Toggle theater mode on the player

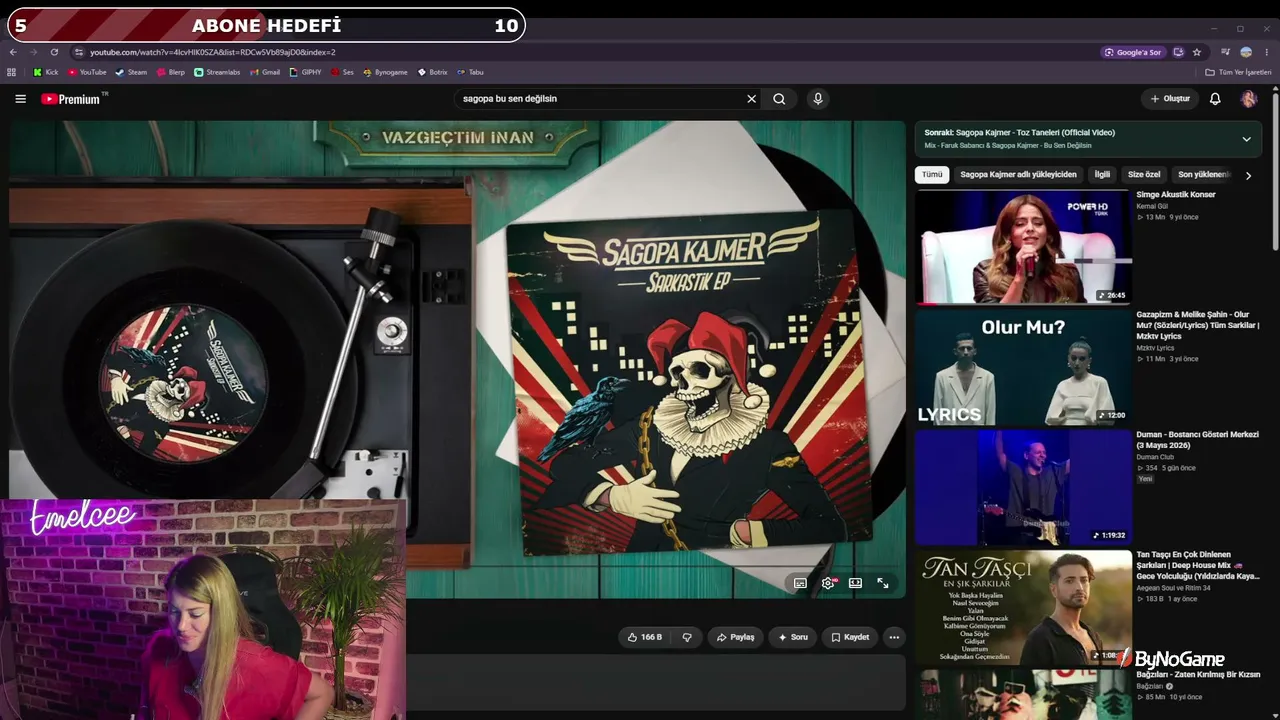[855, 583]
